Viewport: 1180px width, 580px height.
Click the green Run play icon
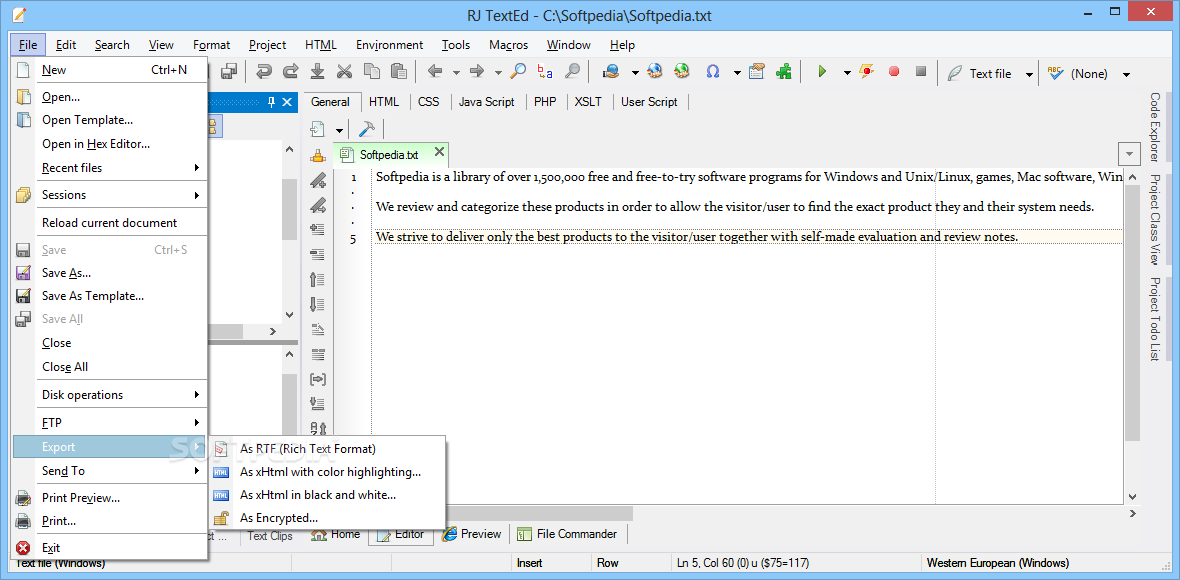pyautogui.click(x=822, y=72)
